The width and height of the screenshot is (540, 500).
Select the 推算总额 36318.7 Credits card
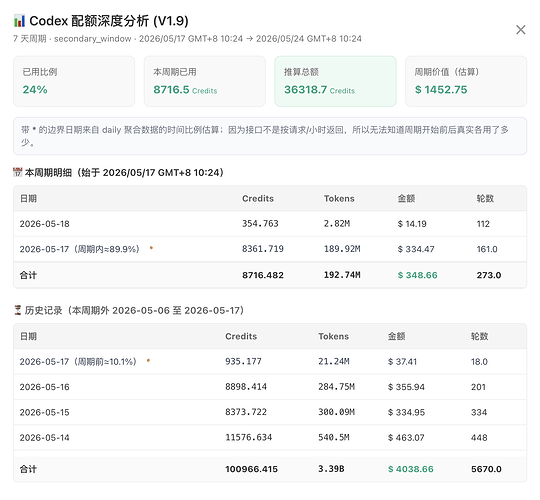tap(335, 81)
